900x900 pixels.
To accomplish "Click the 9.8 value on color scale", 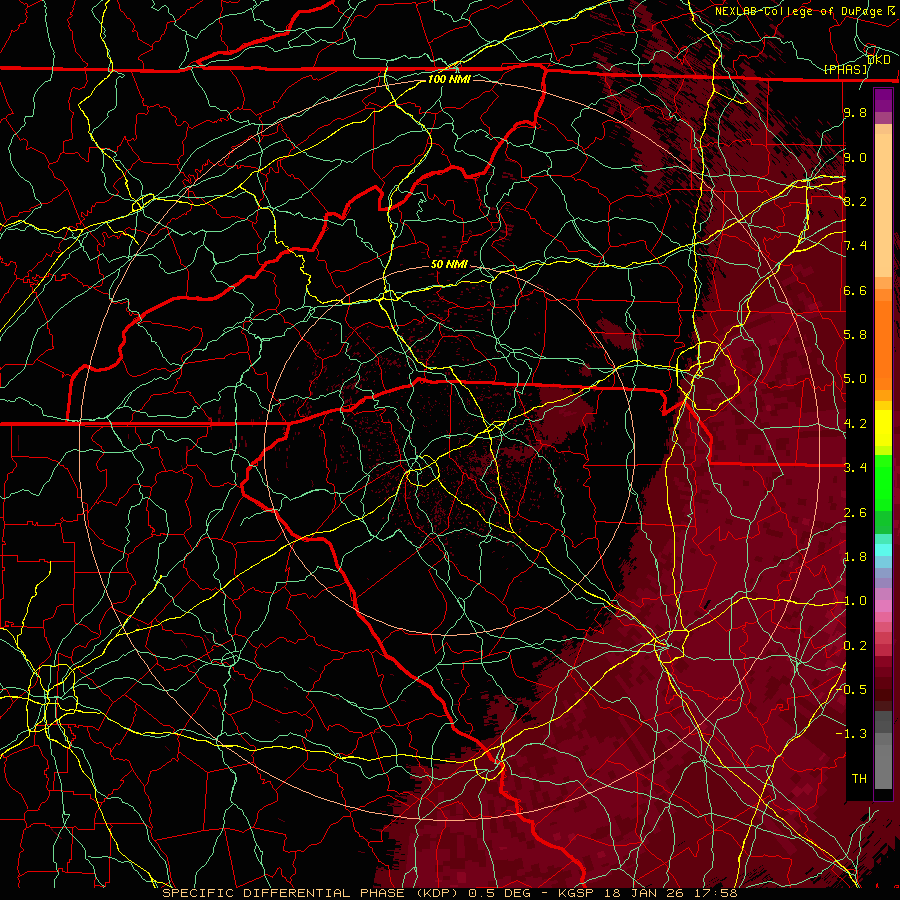I will 855,112.
